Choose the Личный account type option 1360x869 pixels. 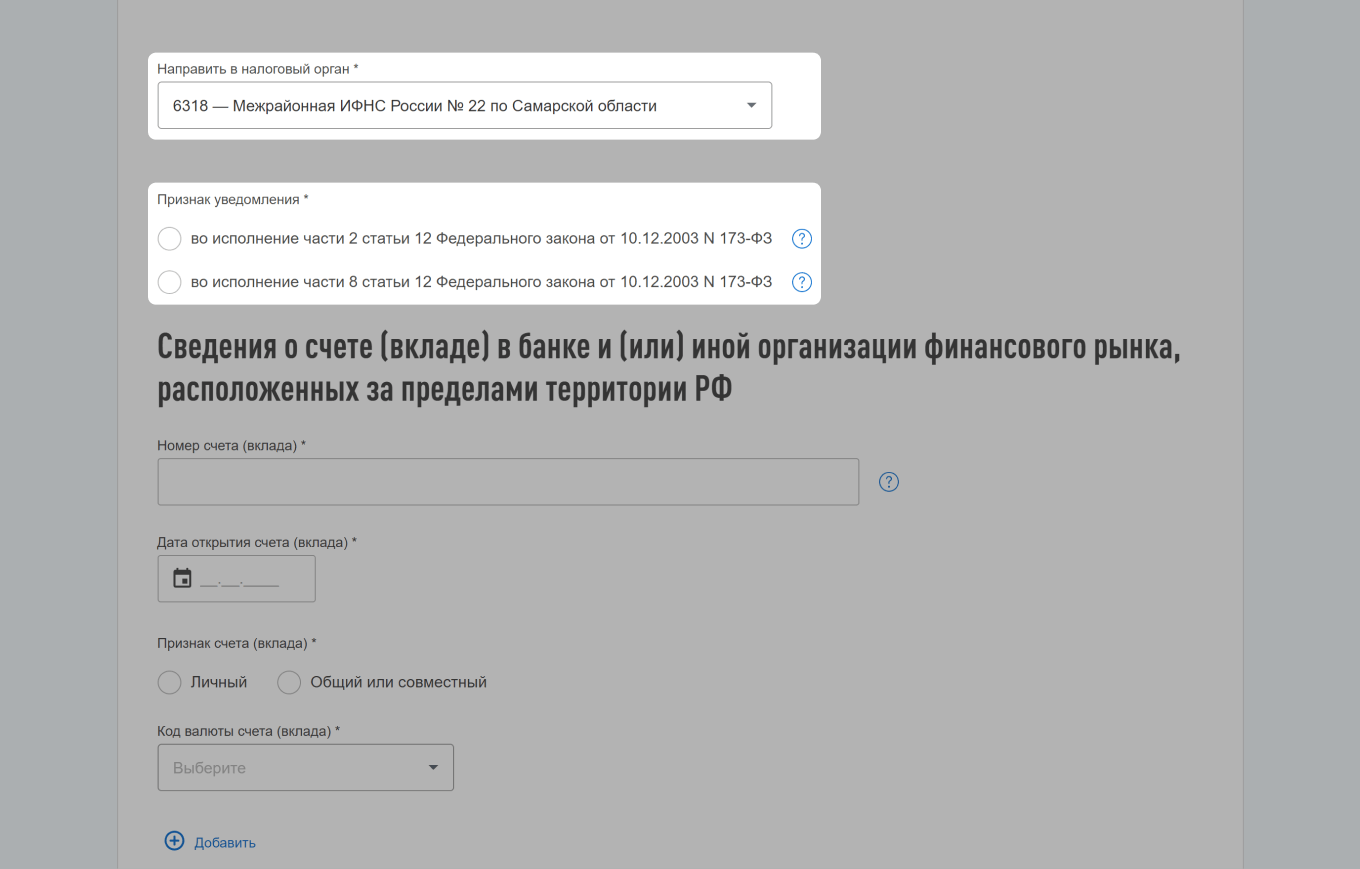tap(169, 682)
